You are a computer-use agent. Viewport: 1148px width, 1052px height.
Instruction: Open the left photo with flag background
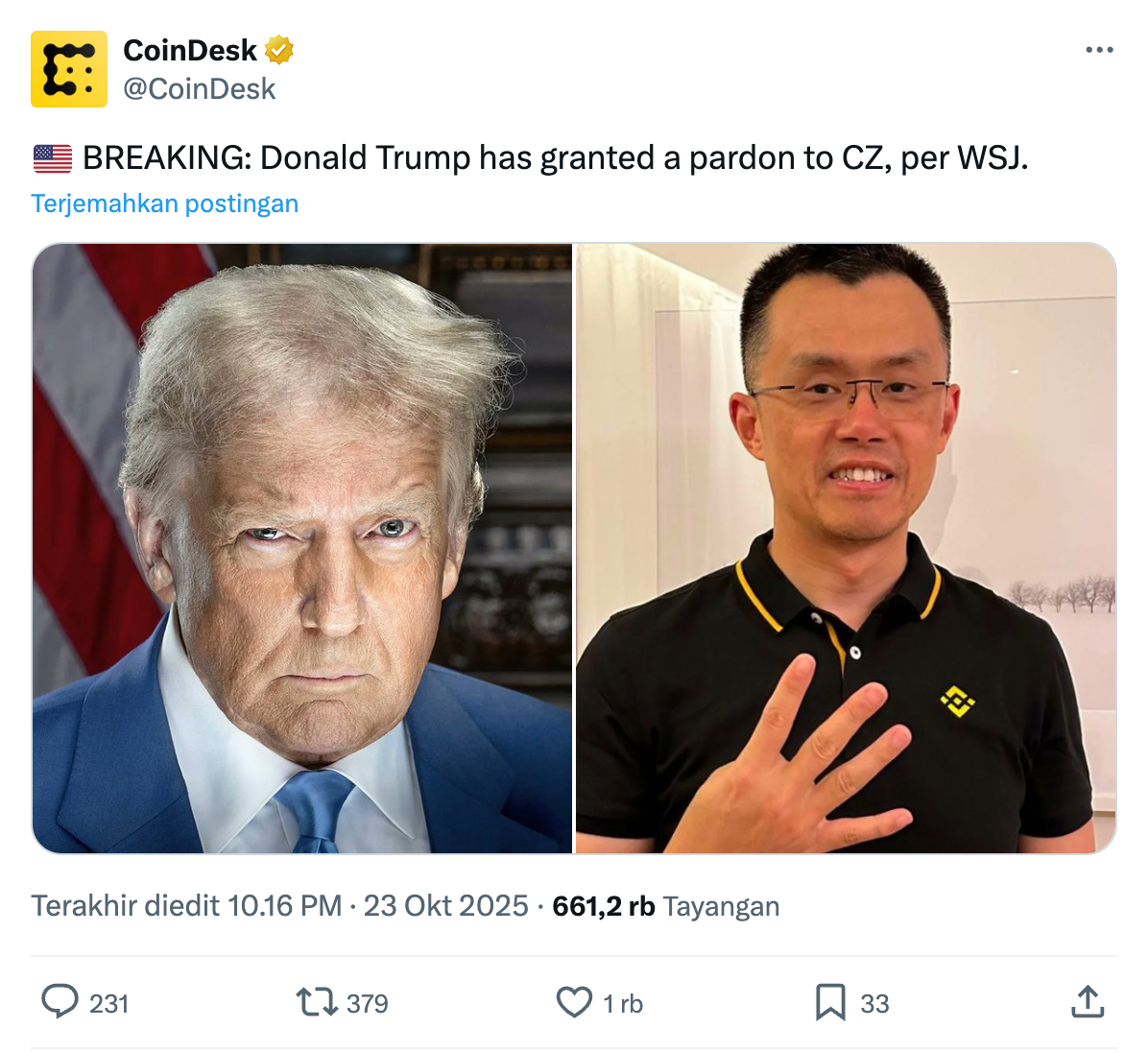click(302, 548)
